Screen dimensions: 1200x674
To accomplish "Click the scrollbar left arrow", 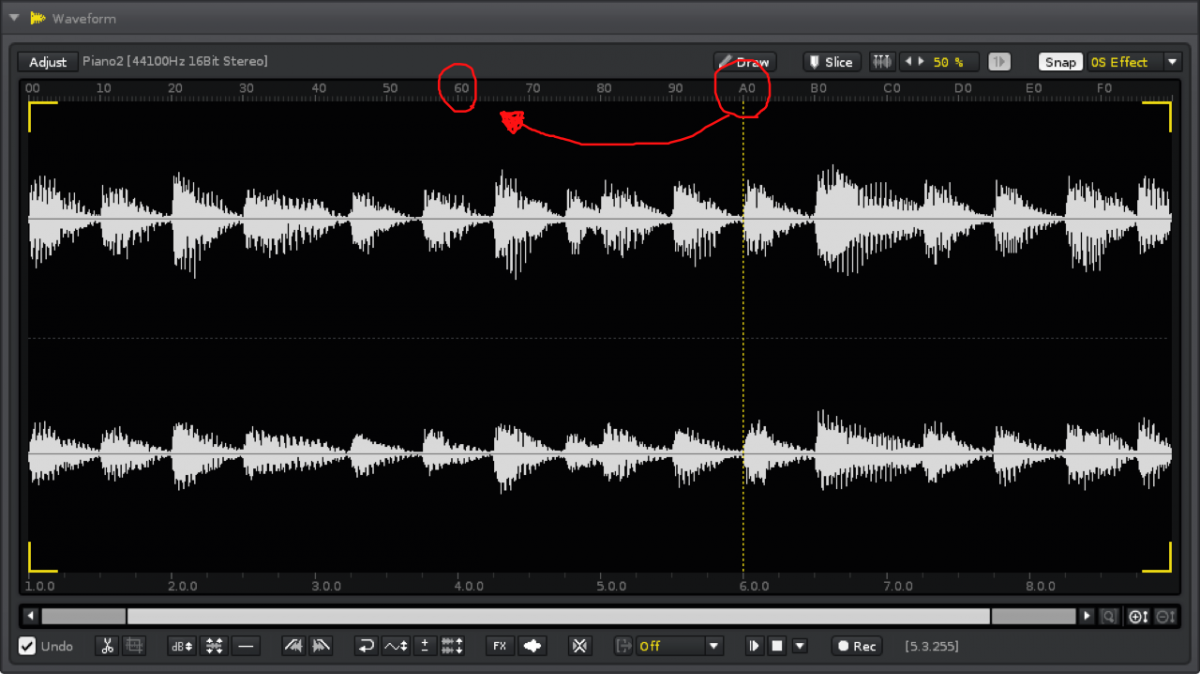I will pos(31,616).
